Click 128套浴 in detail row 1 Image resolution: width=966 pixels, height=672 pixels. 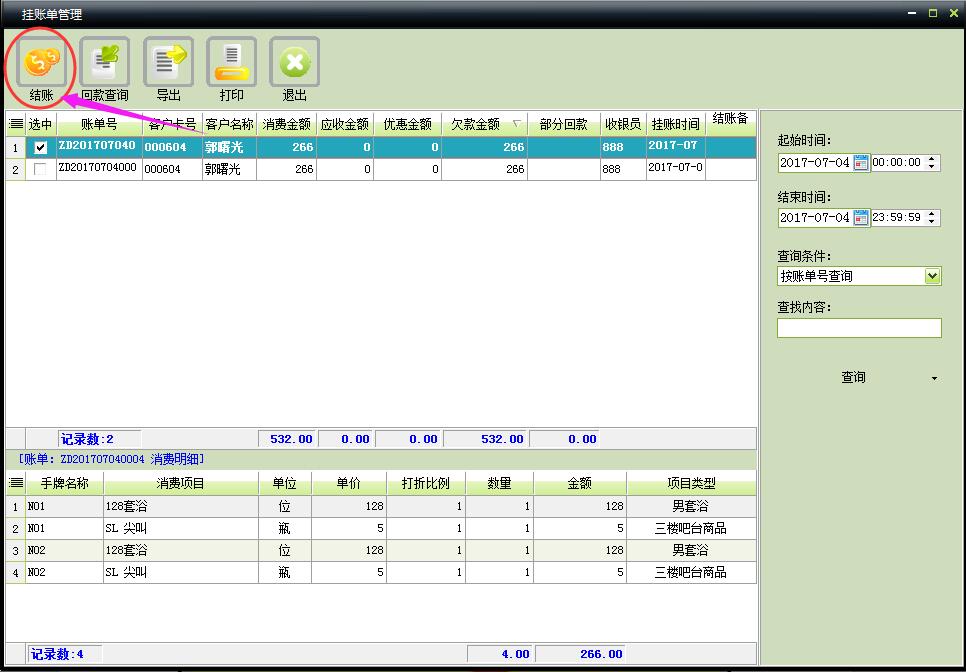pyautogui.click(x=126, y=506)
